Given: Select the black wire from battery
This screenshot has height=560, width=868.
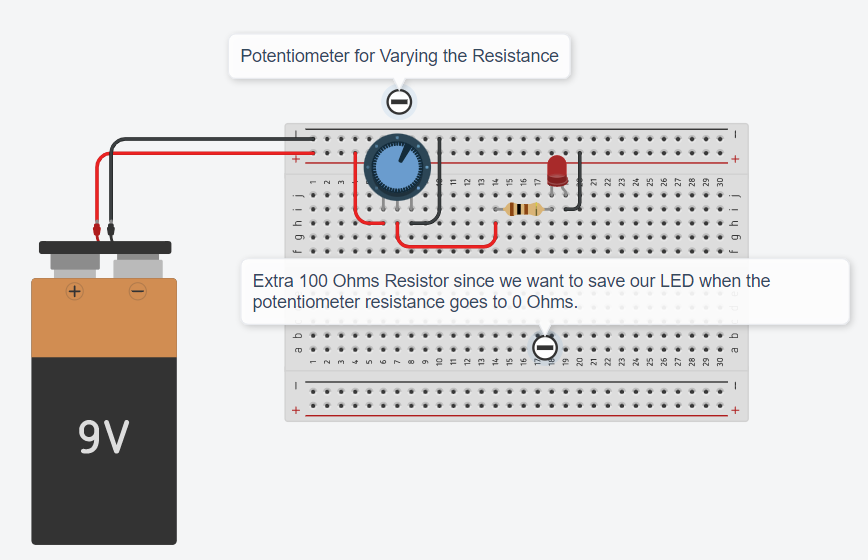Looking at the screenshot, I should [x=210, y=139].
